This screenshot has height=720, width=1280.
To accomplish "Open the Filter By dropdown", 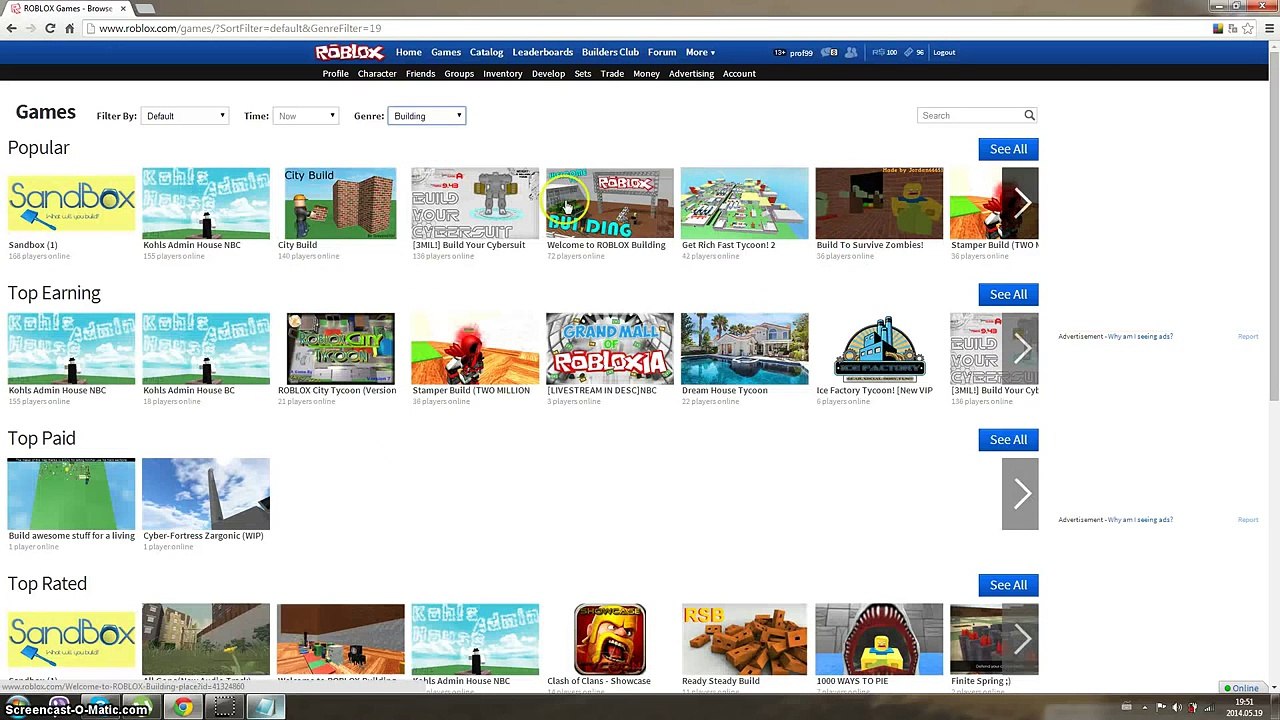I will [x=185, y=116].
